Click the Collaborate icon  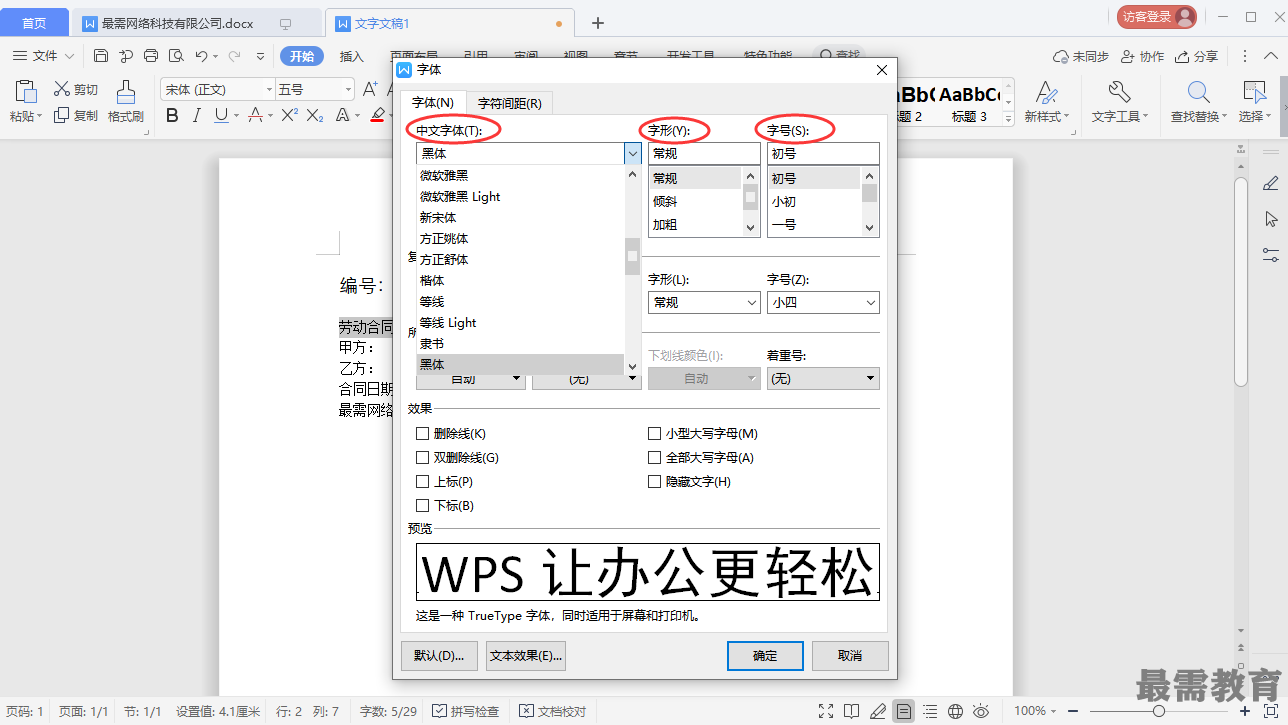coord(1127,56)
